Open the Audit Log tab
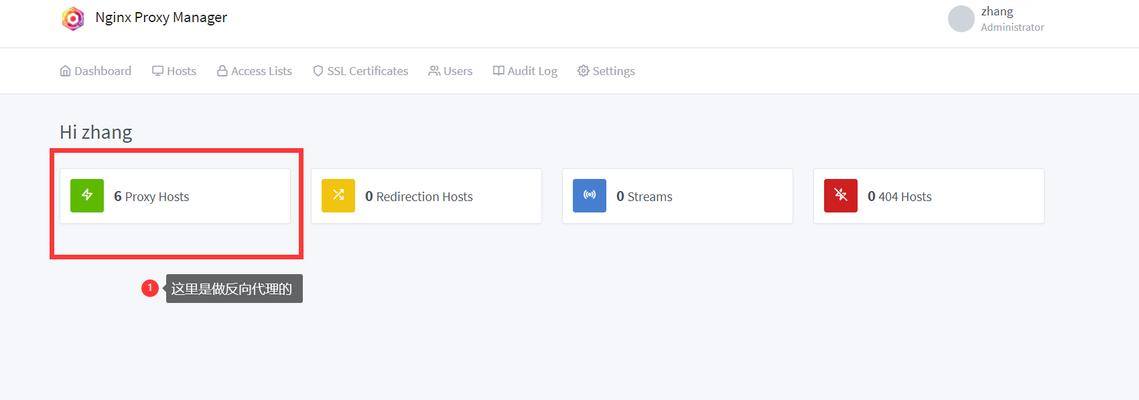The image size is (1139, 400). coord(525,71)
